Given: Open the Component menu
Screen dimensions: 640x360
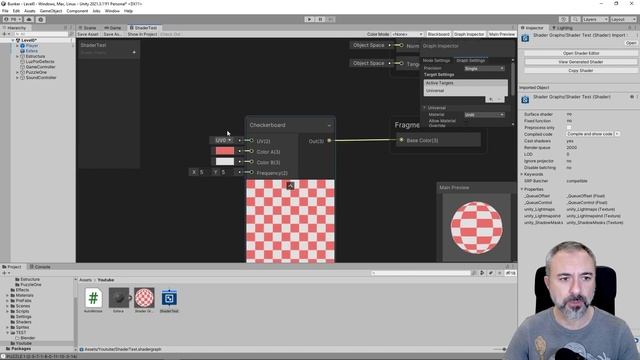Looking at the screenshot, I should click(77, 11).
